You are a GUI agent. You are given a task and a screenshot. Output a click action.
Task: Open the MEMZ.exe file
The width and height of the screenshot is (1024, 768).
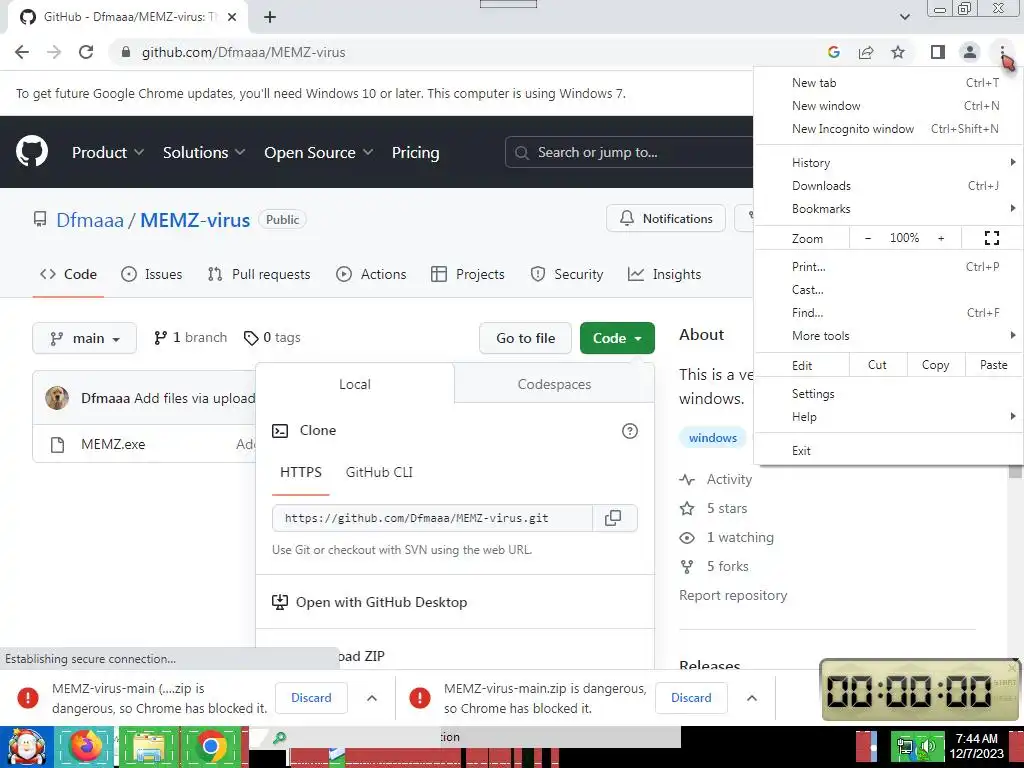pos(113,445)
